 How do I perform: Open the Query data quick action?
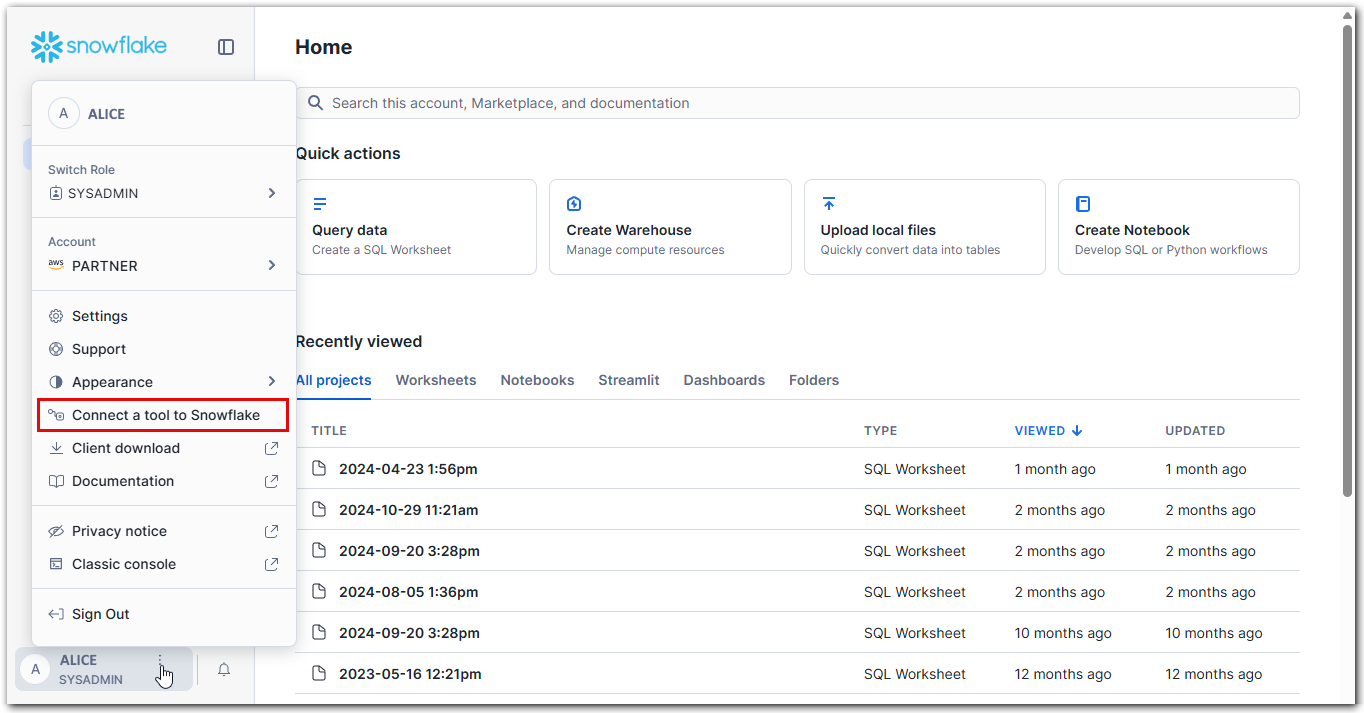click(x=416, y=227)
